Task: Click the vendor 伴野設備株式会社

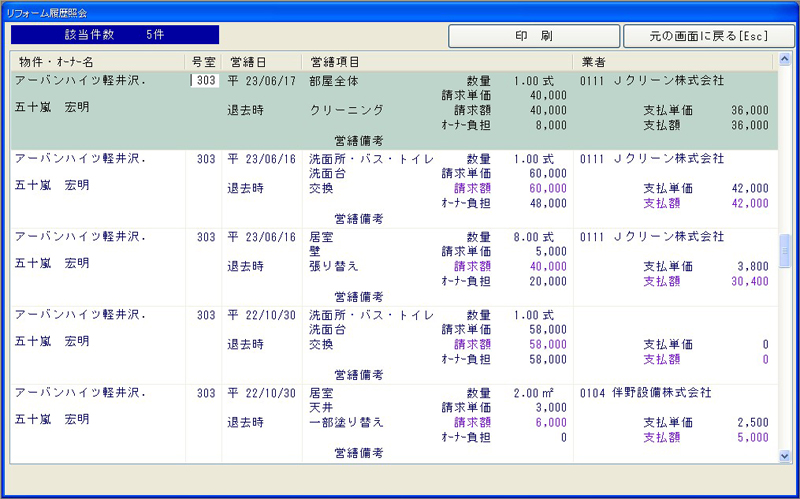Action: click(661, 393)
